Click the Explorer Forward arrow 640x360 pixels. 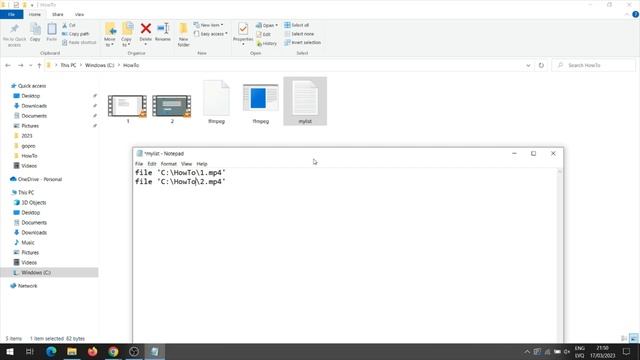tap(20, 65)
